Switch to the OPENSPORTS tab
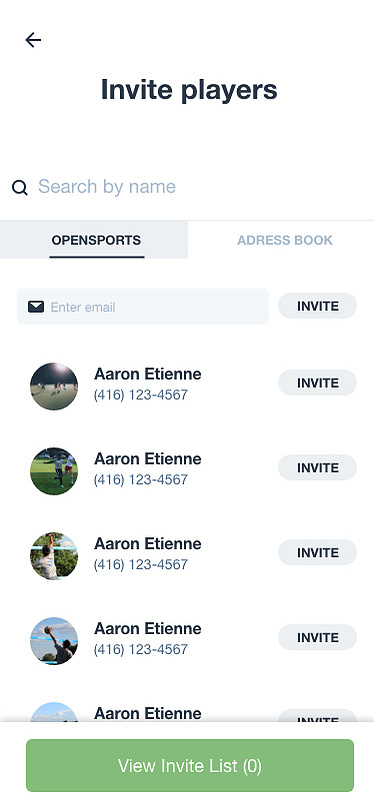 pyautogui.click(x=94, y=240)
